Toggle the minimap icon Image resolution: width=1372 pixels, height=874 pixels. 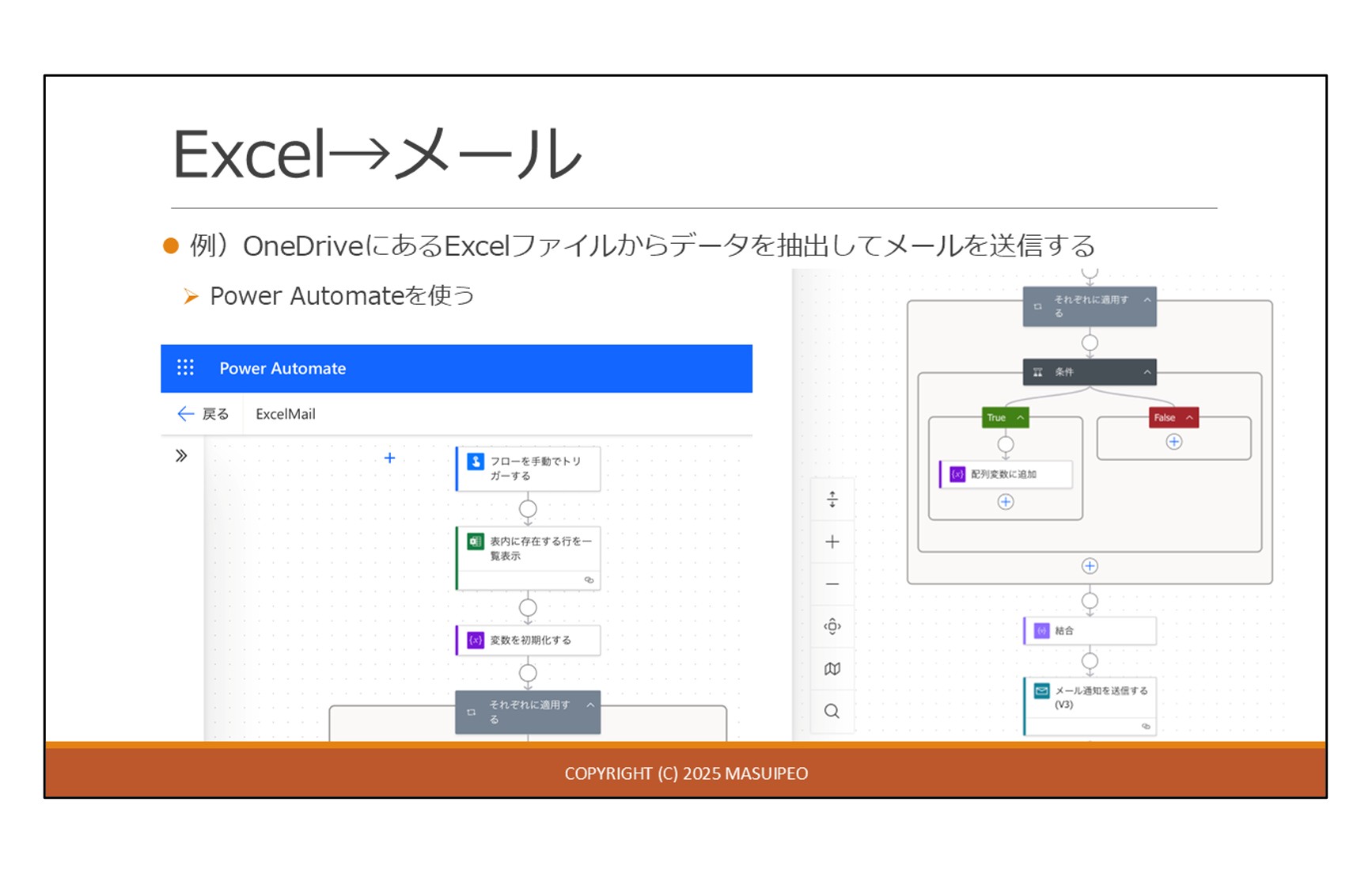(x=832, y=669)
